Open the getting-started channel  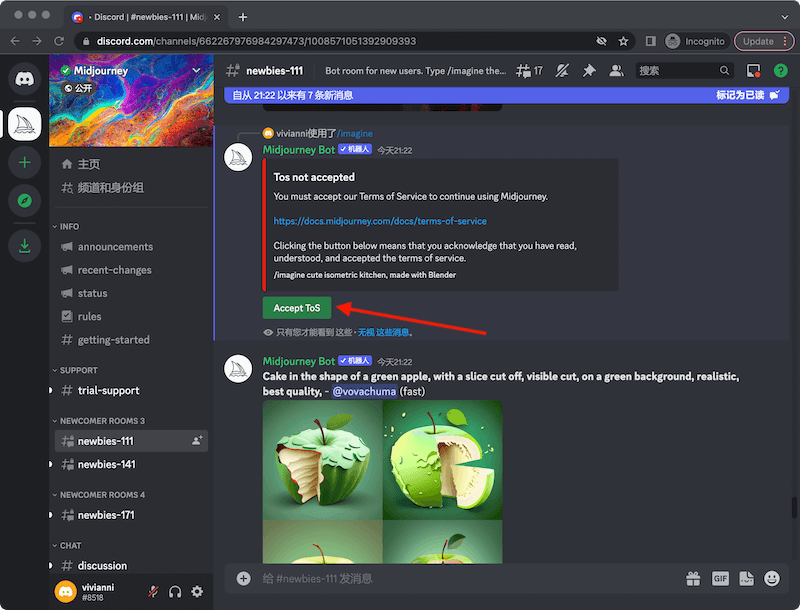click(x=113, y=340)
